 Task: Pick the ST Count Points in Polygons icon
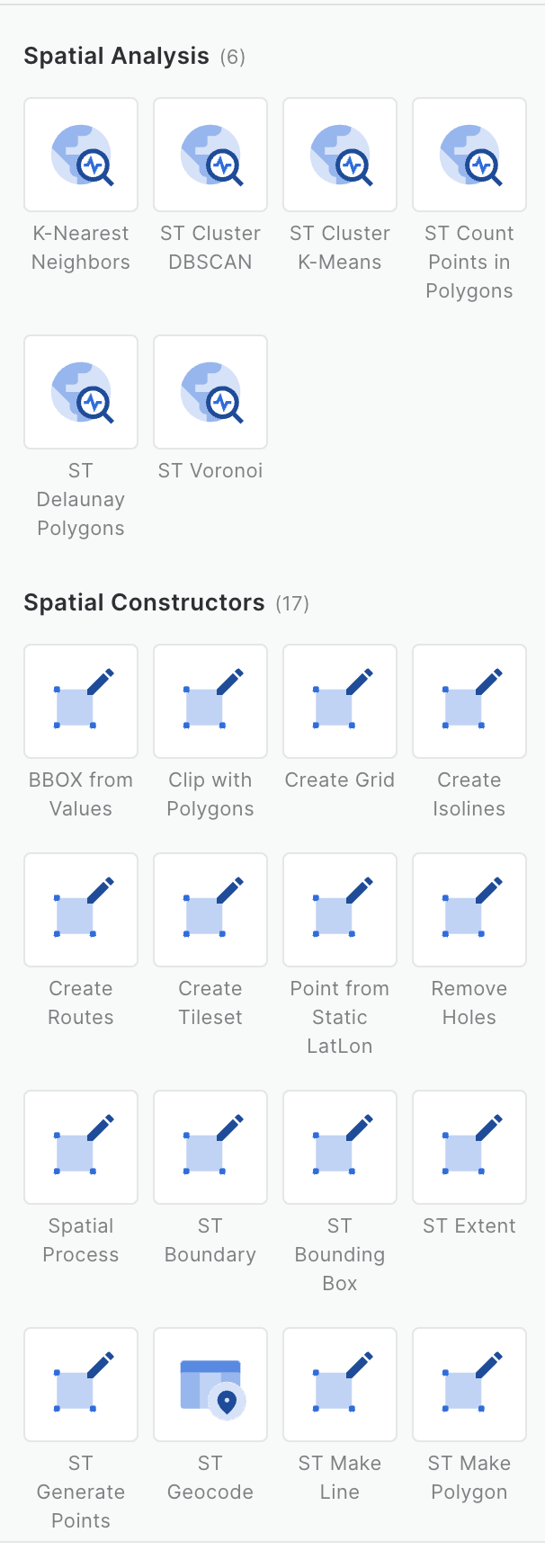click(x=469, y=155)
